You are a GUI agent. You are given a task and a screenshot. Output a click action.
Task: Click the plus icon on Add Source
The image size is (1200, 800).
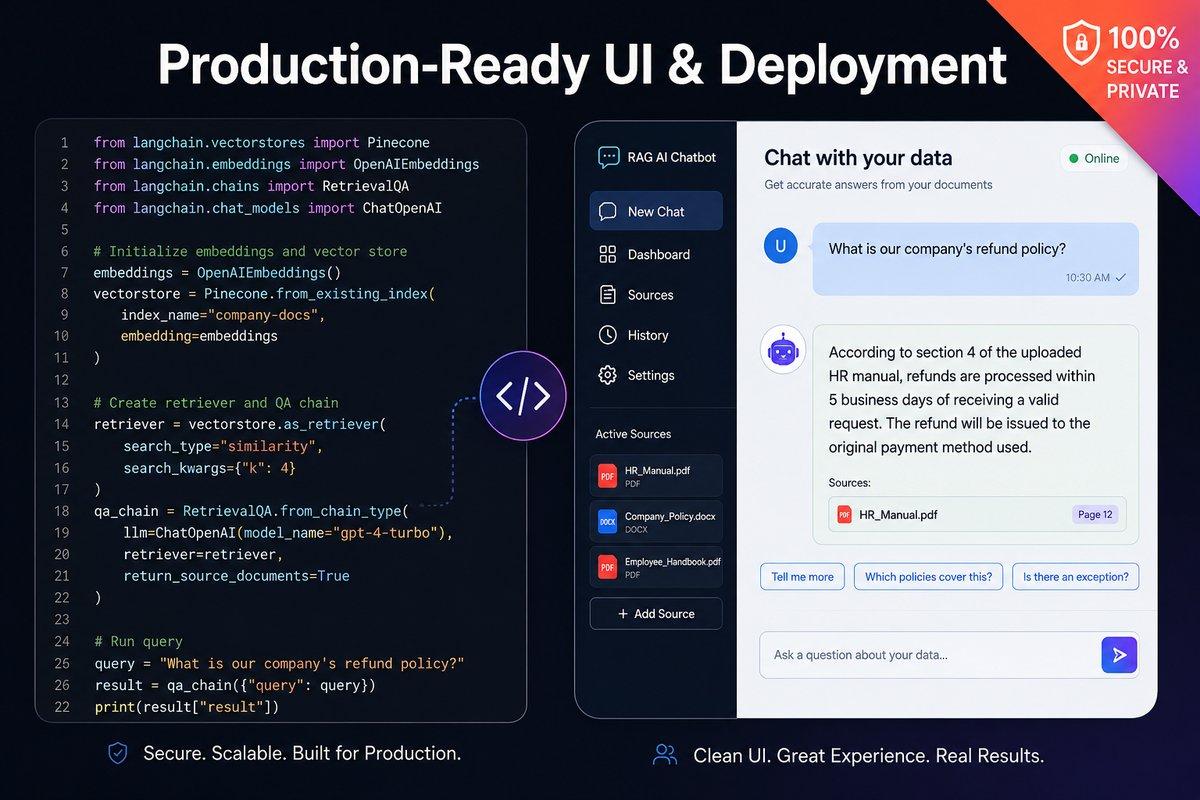click(623, 614)
